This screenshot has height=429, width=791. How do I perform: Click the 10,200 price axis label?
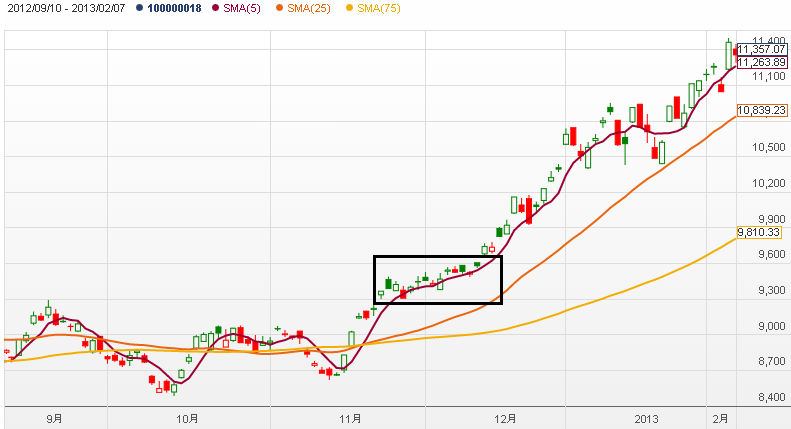point(769,183)
